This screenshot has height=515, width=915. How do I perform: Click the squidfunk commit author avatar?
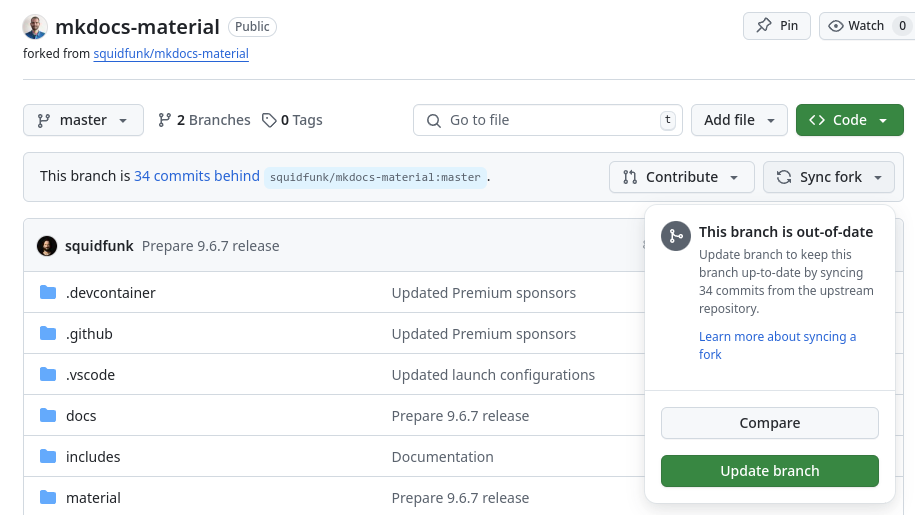(x=47, y=246)
